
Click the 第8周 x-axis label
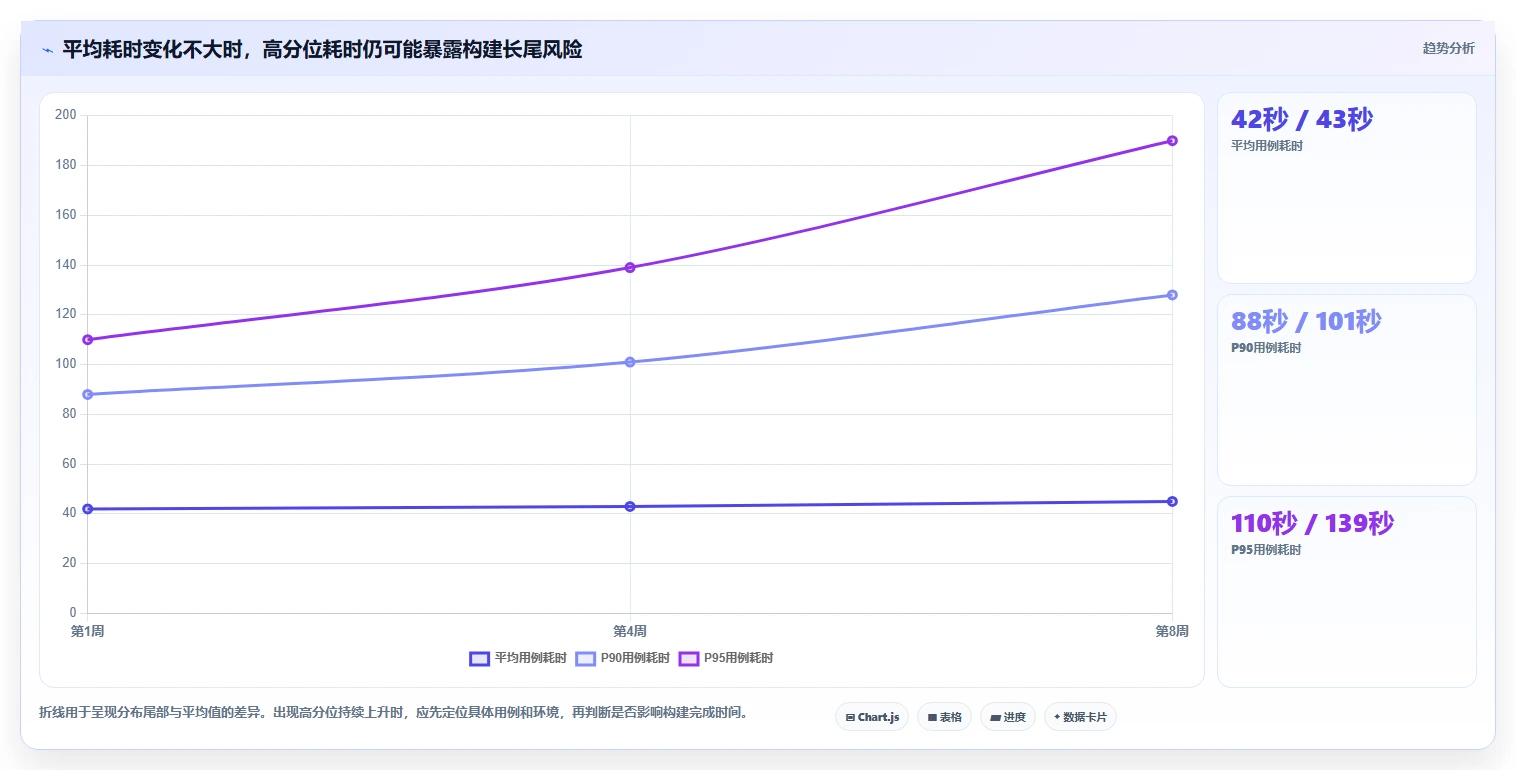[1172, 631]
